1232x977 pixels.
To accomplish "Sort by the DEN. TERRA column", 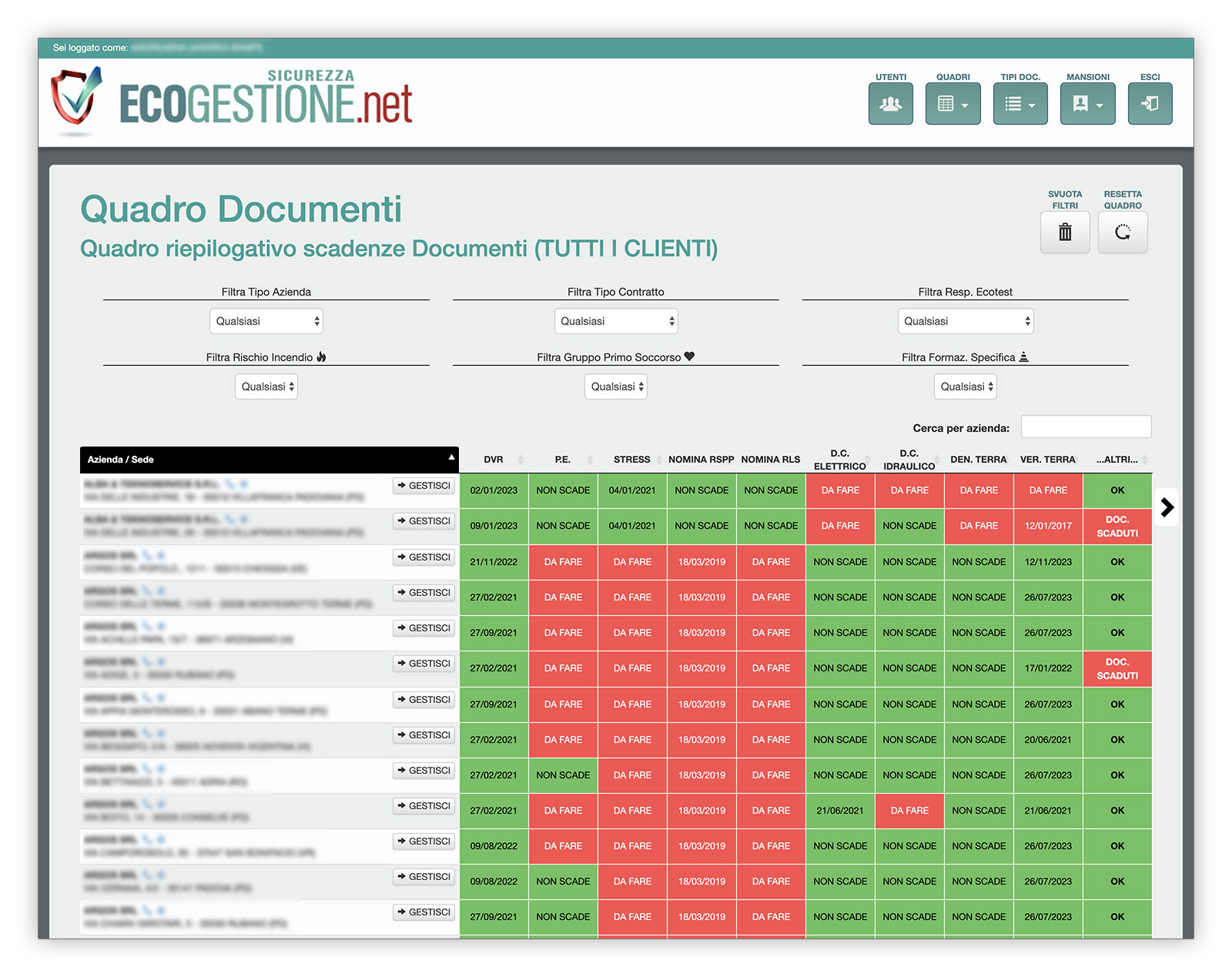I will tap(979, 460).
